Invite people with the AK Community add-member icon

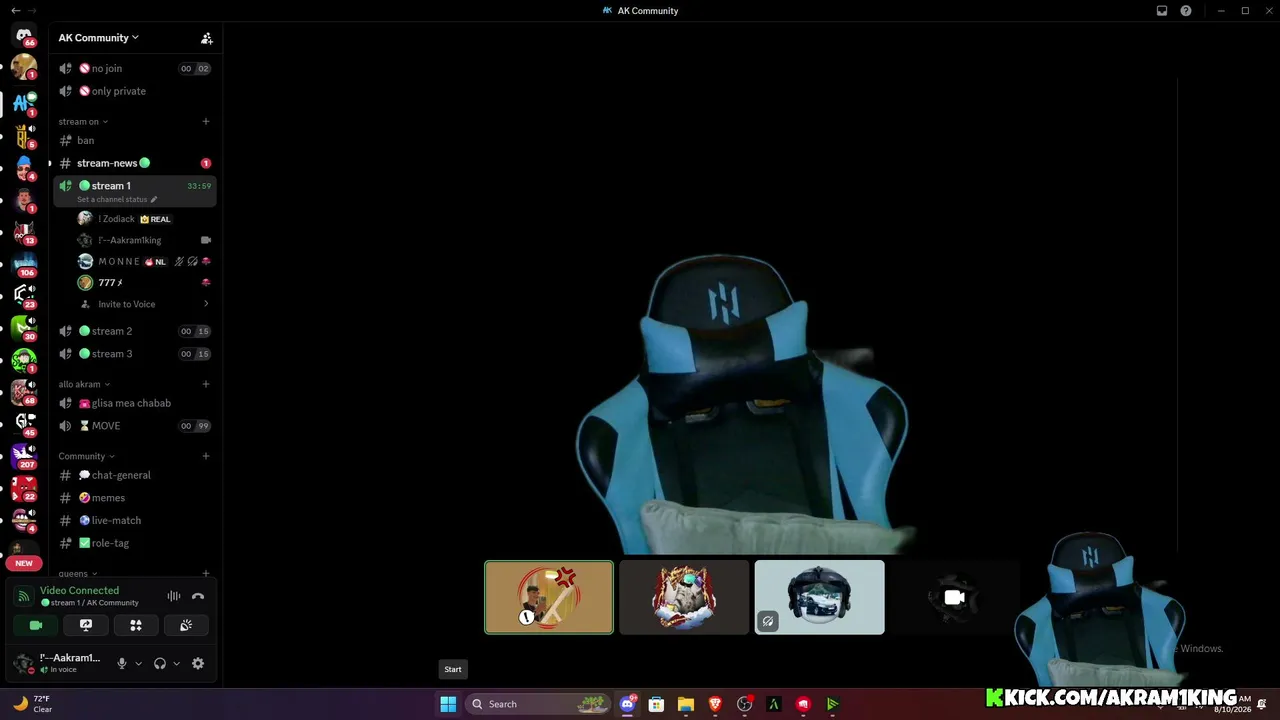pos(206,38)
